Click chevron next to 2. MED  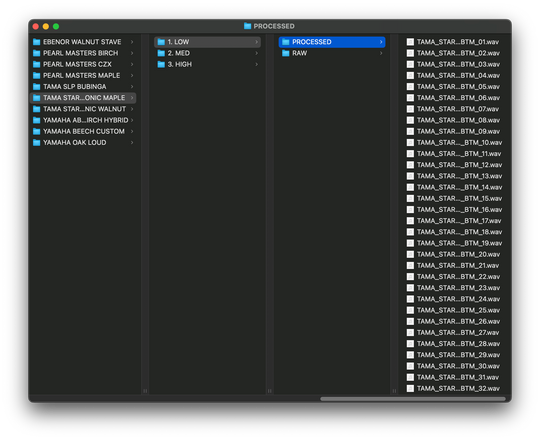[257, 53]
